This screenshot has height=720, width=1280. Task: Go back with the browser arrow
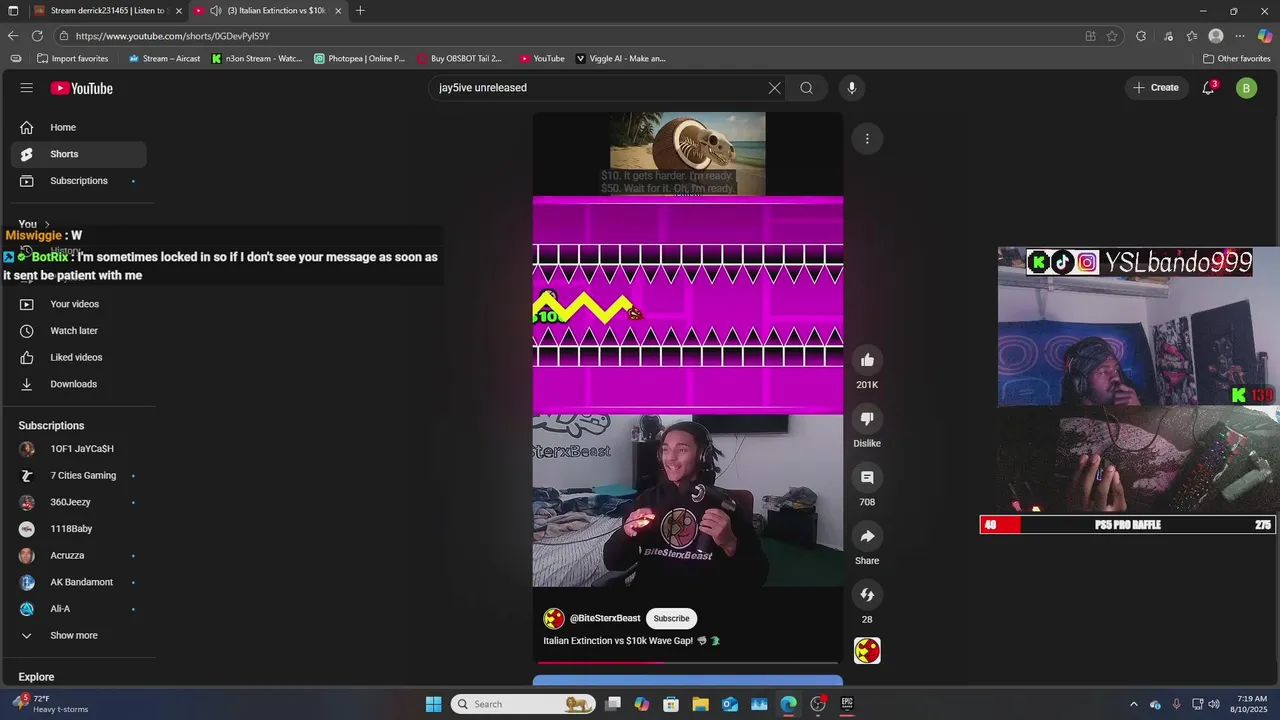click(13, 36)
